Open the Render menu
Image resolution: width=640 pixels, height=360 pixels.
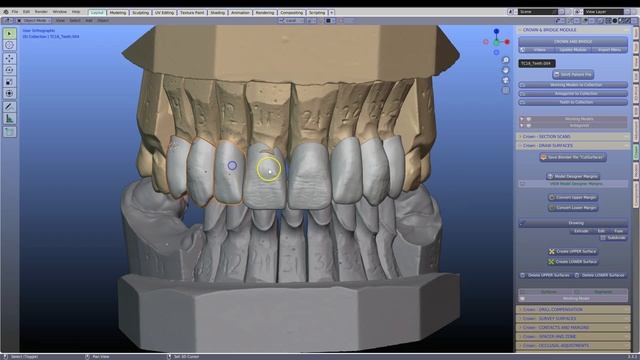click(x=41, y=12)
